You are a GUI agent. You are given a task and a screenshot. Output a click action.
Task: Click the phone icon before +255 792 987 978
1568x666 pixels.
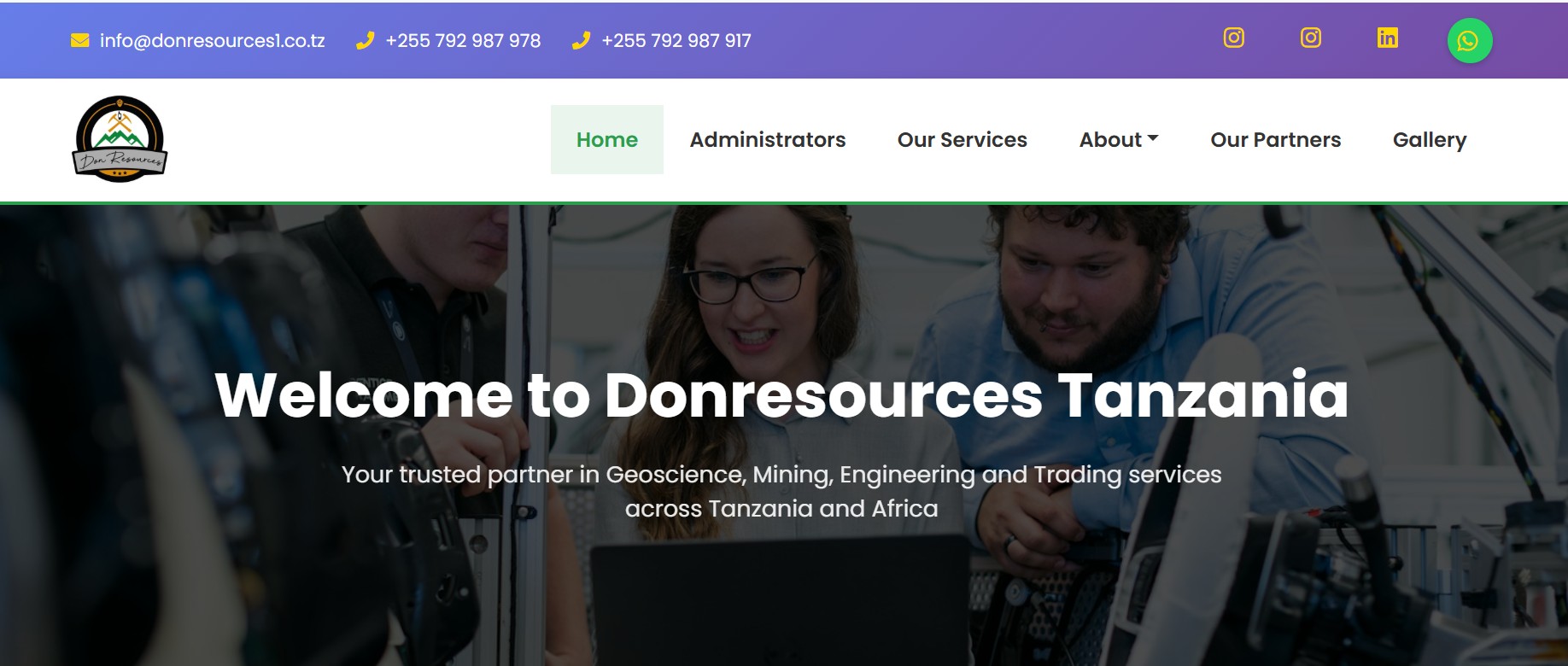(366, 40)
